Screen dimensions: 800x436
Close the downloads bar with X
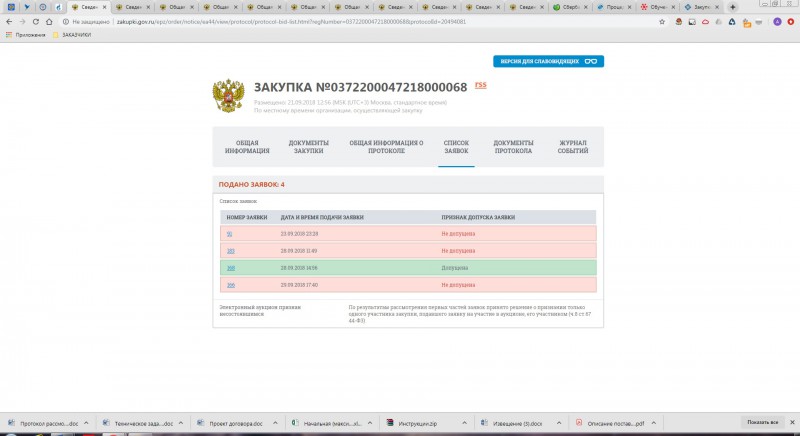point(792,422)
